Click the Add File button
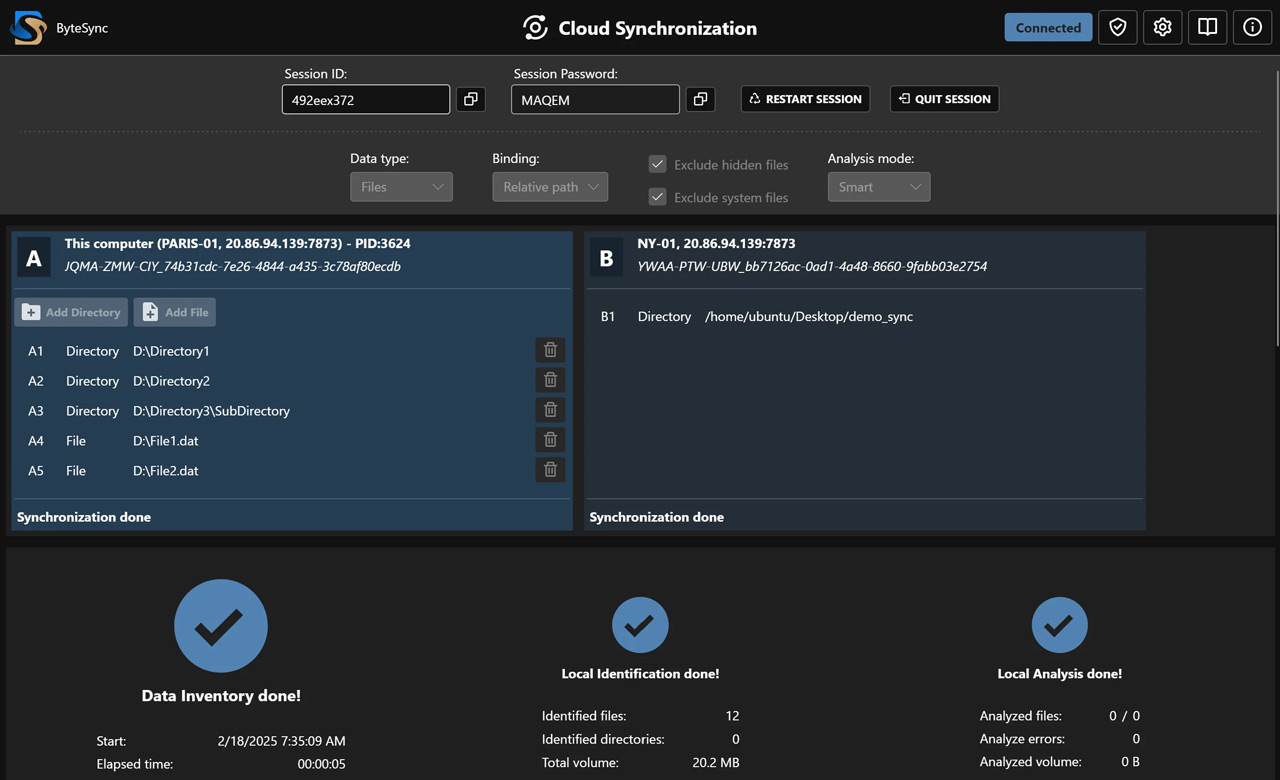1280x780 pixels. coord(175,312)
